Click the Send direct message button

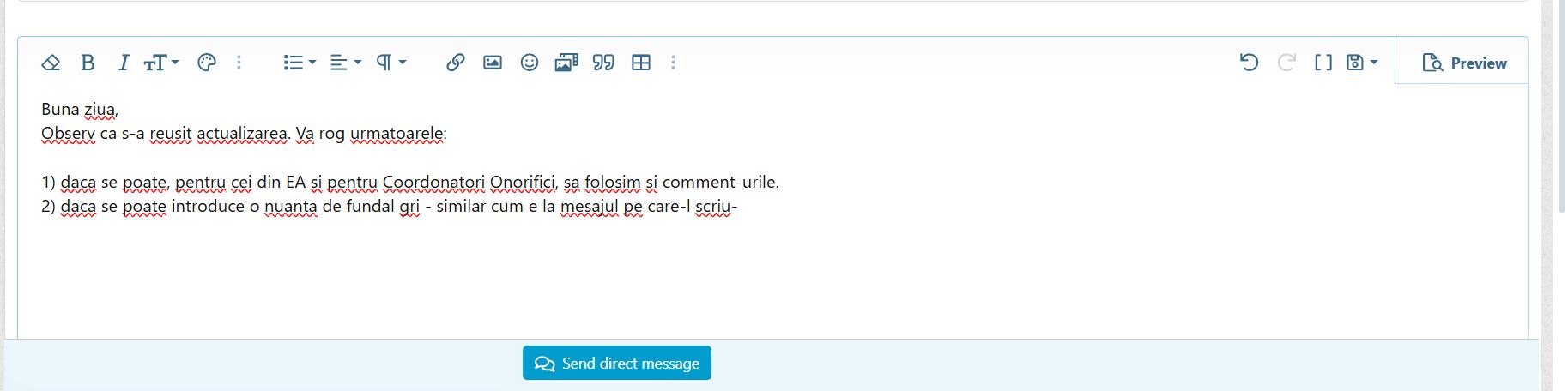(x=617, y=363)
